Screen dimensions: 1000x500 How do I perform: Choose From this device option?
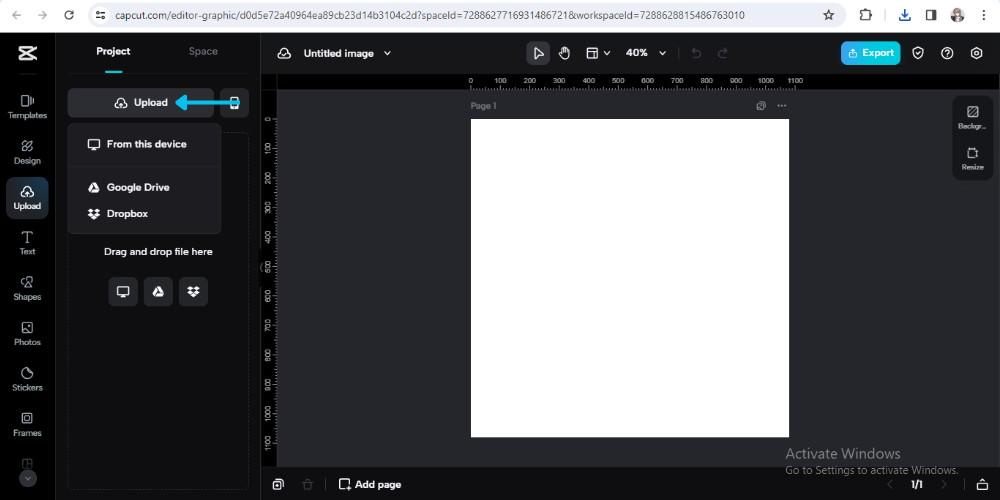click(x=144, y=144)
